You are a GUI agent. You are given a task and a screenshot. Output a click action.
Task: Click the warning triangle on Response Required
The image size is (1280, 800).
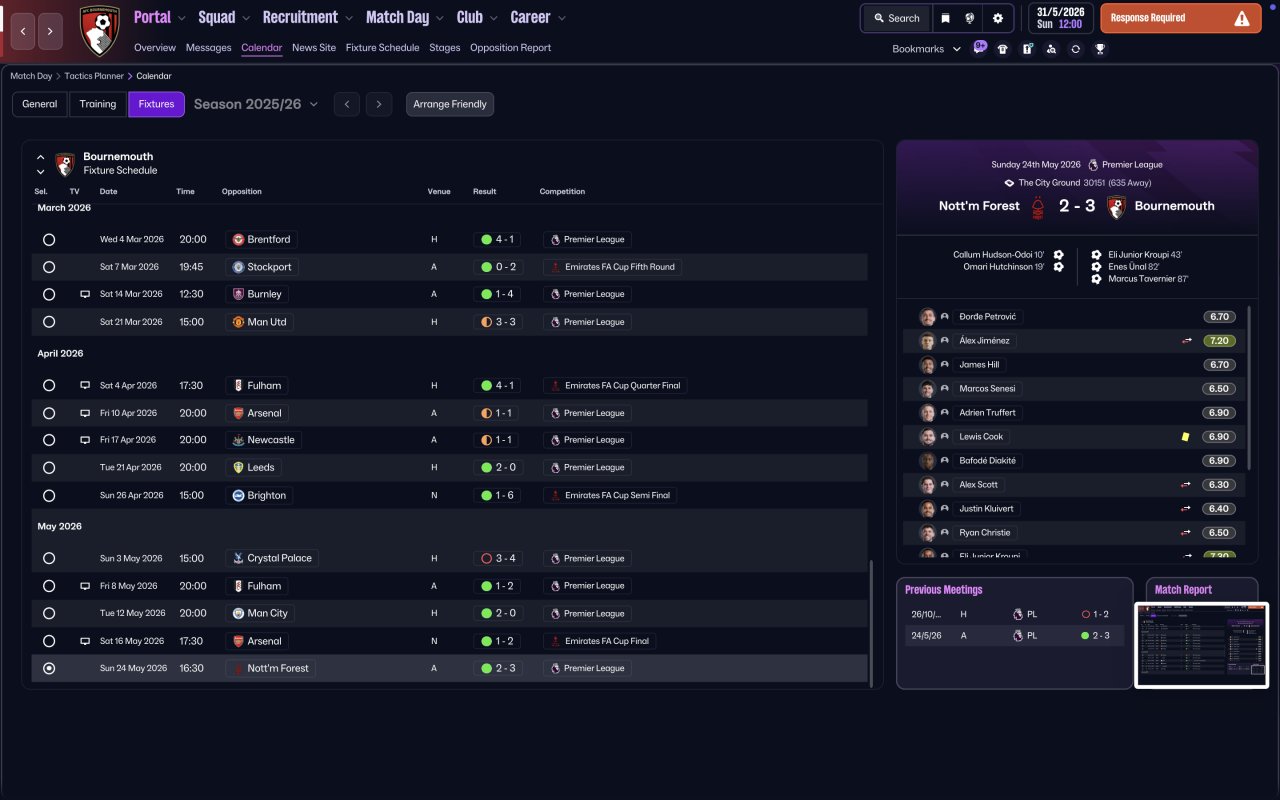[1242, 18]
